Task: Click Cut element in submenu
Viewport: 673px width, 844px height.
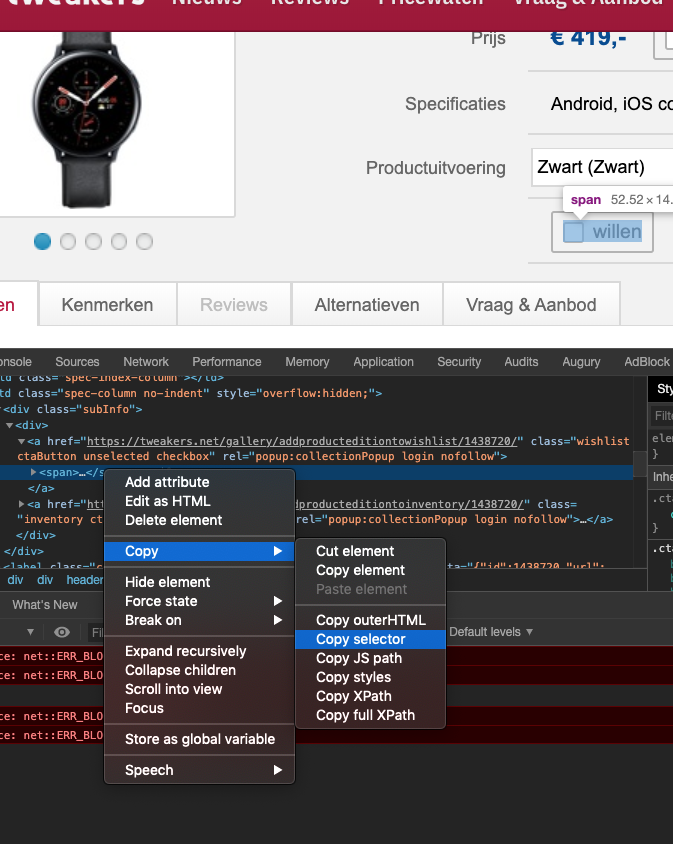Action: (370, 551)
